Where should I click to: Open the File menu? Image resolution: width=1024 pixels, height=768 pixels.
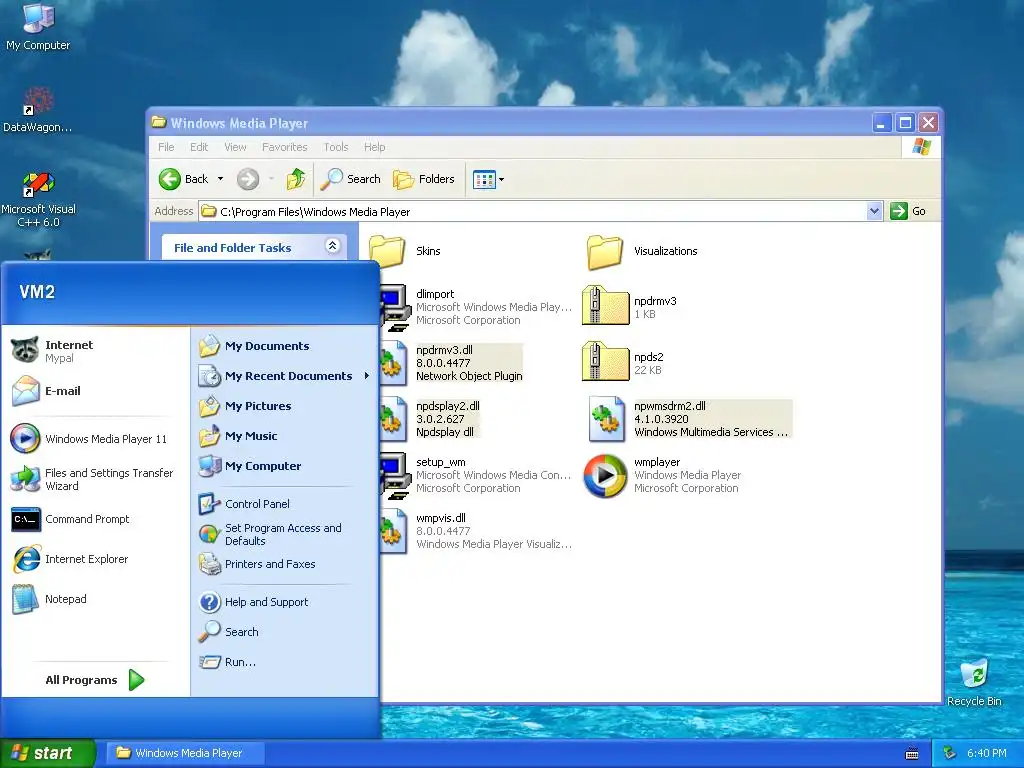click(x=166, y=147)
